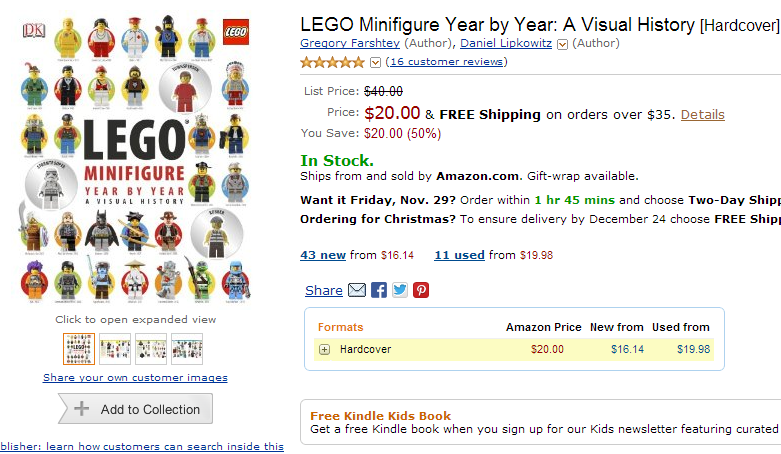The height and width of the screenshot is (454, 781).
Task: Share via the email envelope icon
Action: point(357,290)
